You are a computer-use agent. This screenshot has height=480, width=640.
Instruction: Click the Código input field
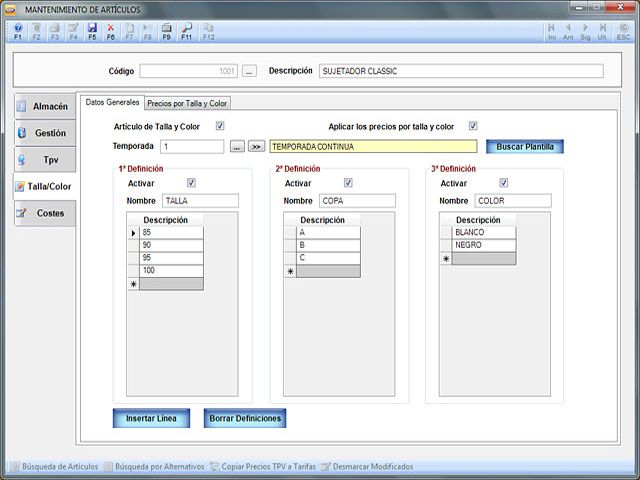189,71
